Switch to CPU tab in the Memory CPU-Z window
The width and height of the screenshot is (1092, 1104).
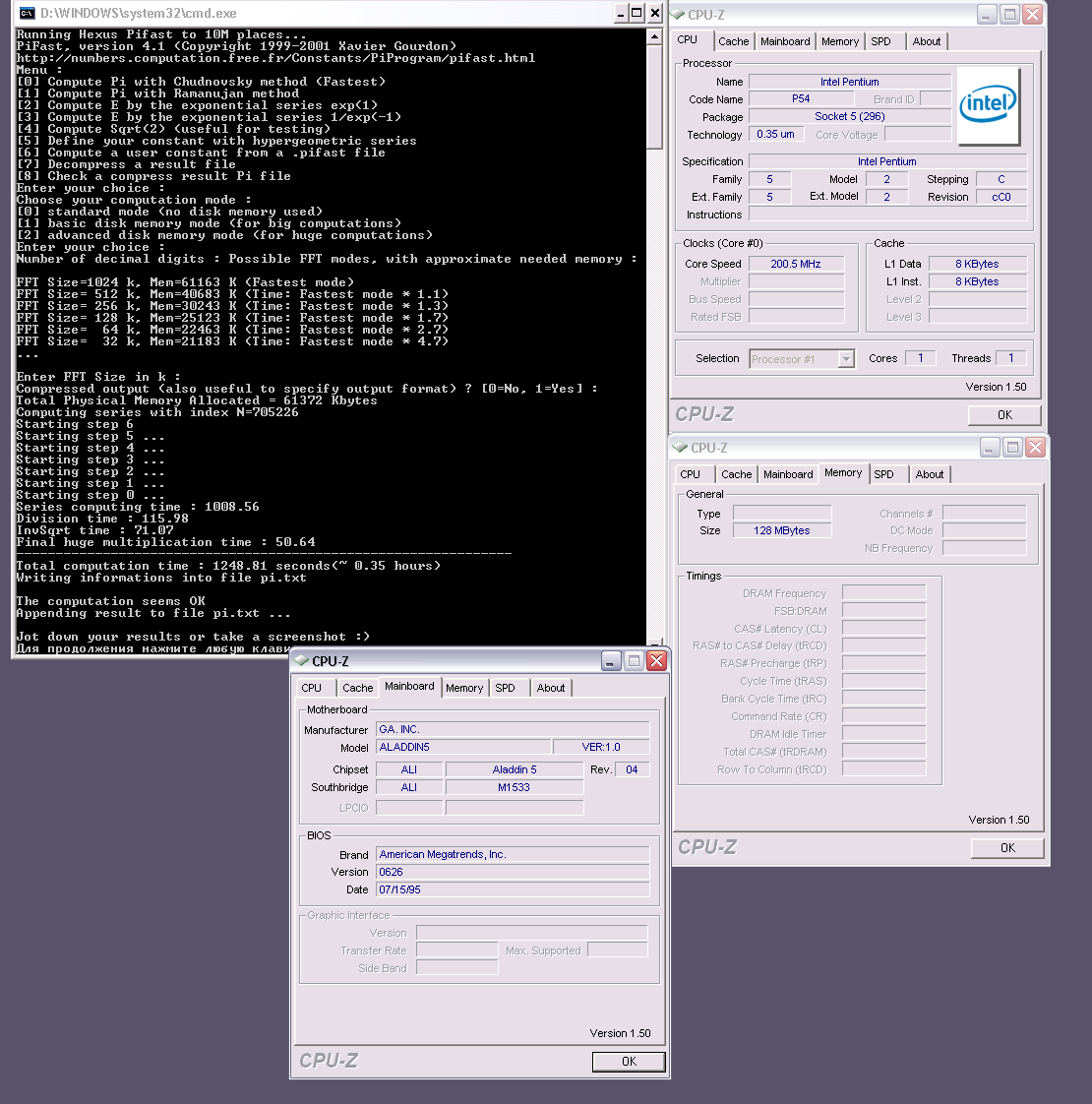point(690,474)
